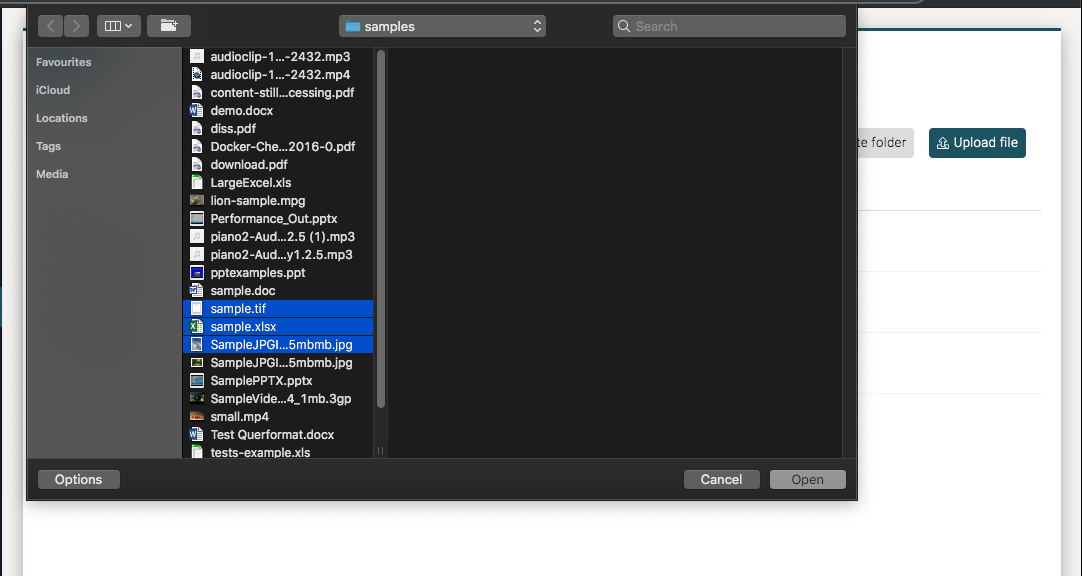Click the magnifier icon in the Search field
1082x576 pixels.
tap(623, 25)
